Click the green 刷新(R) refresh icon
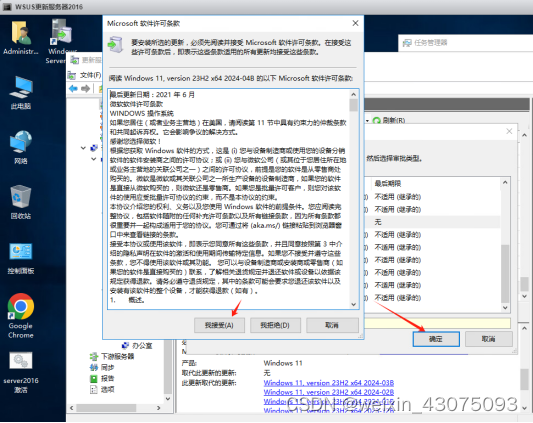This screenshot has width=533, height=423. pyautogui.click(x=377, y=120)
